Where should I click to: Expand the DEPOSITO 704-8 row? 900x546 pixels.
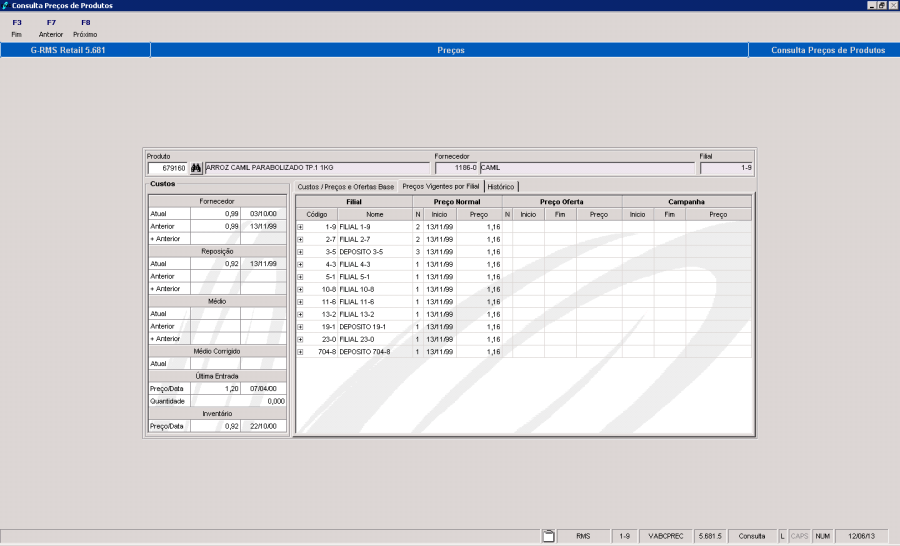300,352
